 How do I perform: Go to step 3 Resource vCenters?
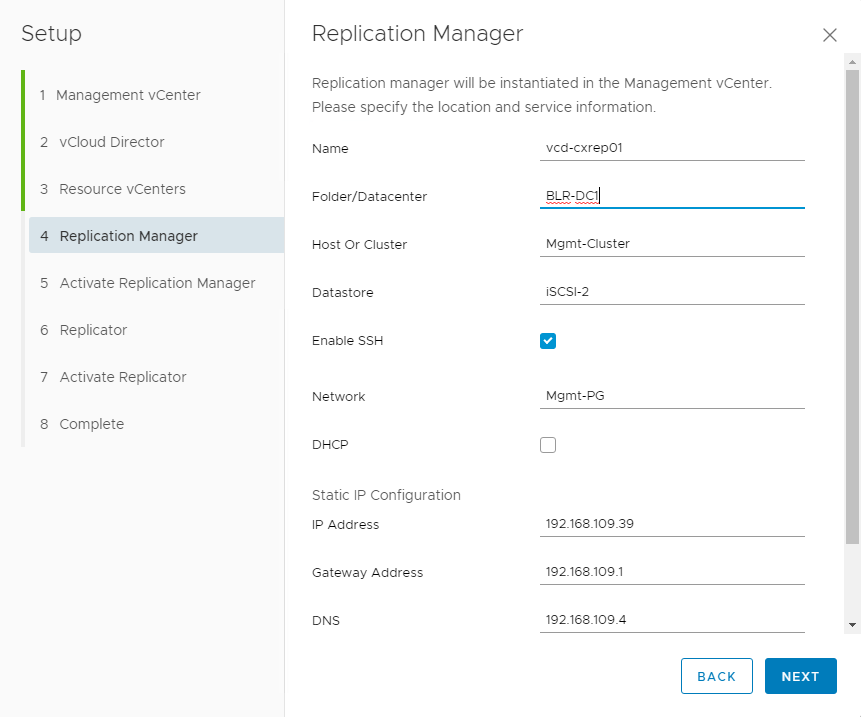(122, 189)
